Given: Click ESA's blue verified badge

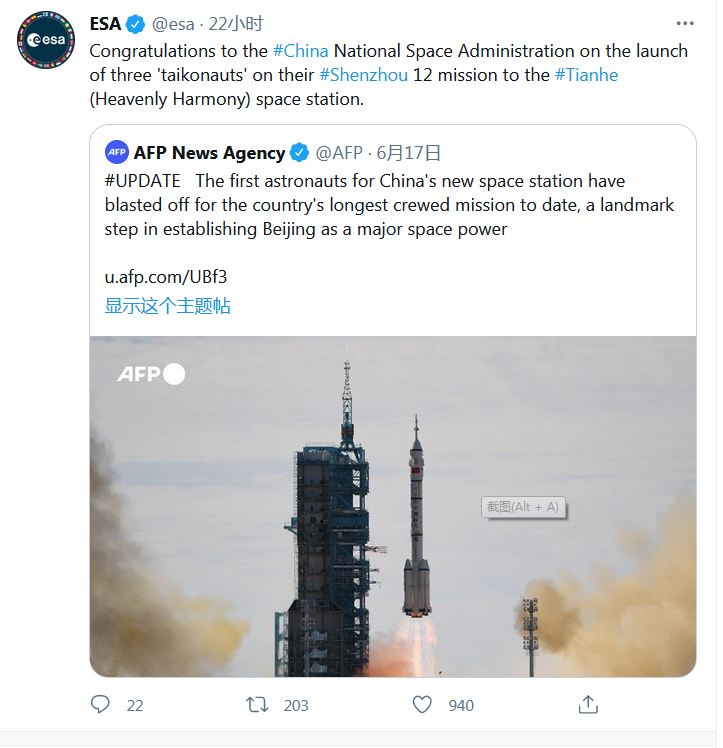Looking at the screenshot, I should (137, 25).
